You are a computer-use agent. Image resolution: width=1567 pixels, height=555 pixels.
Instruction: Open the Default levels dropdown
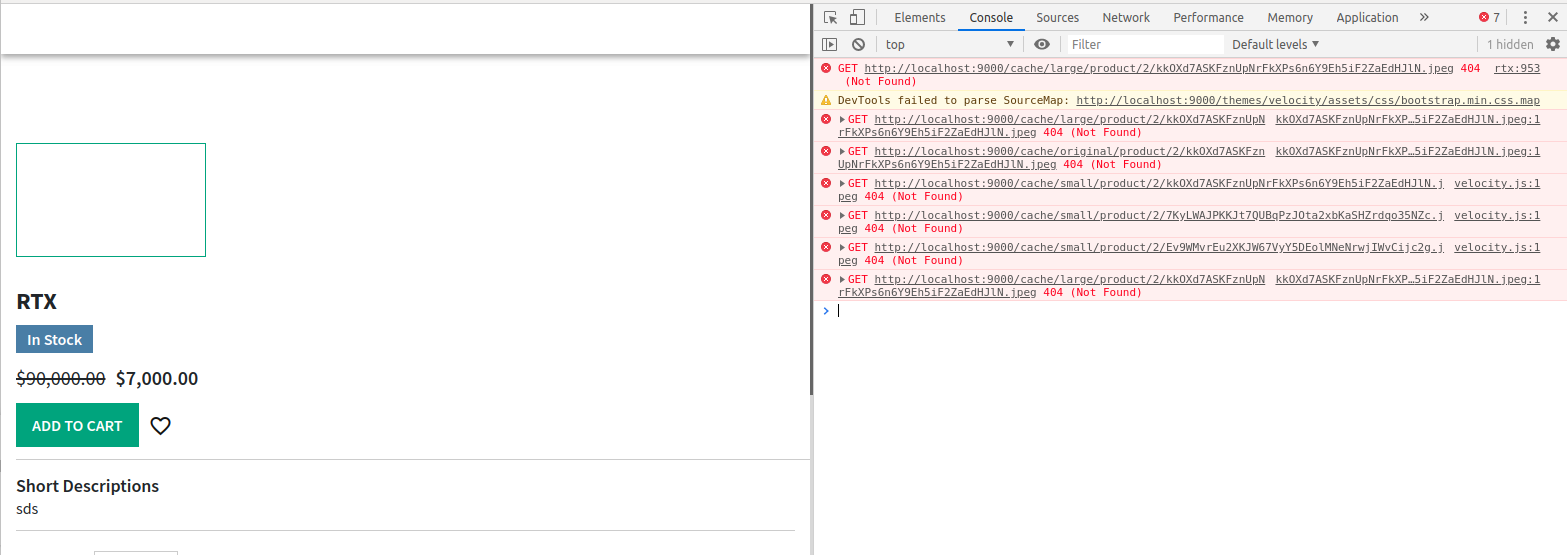click(x=1276, y=44)
